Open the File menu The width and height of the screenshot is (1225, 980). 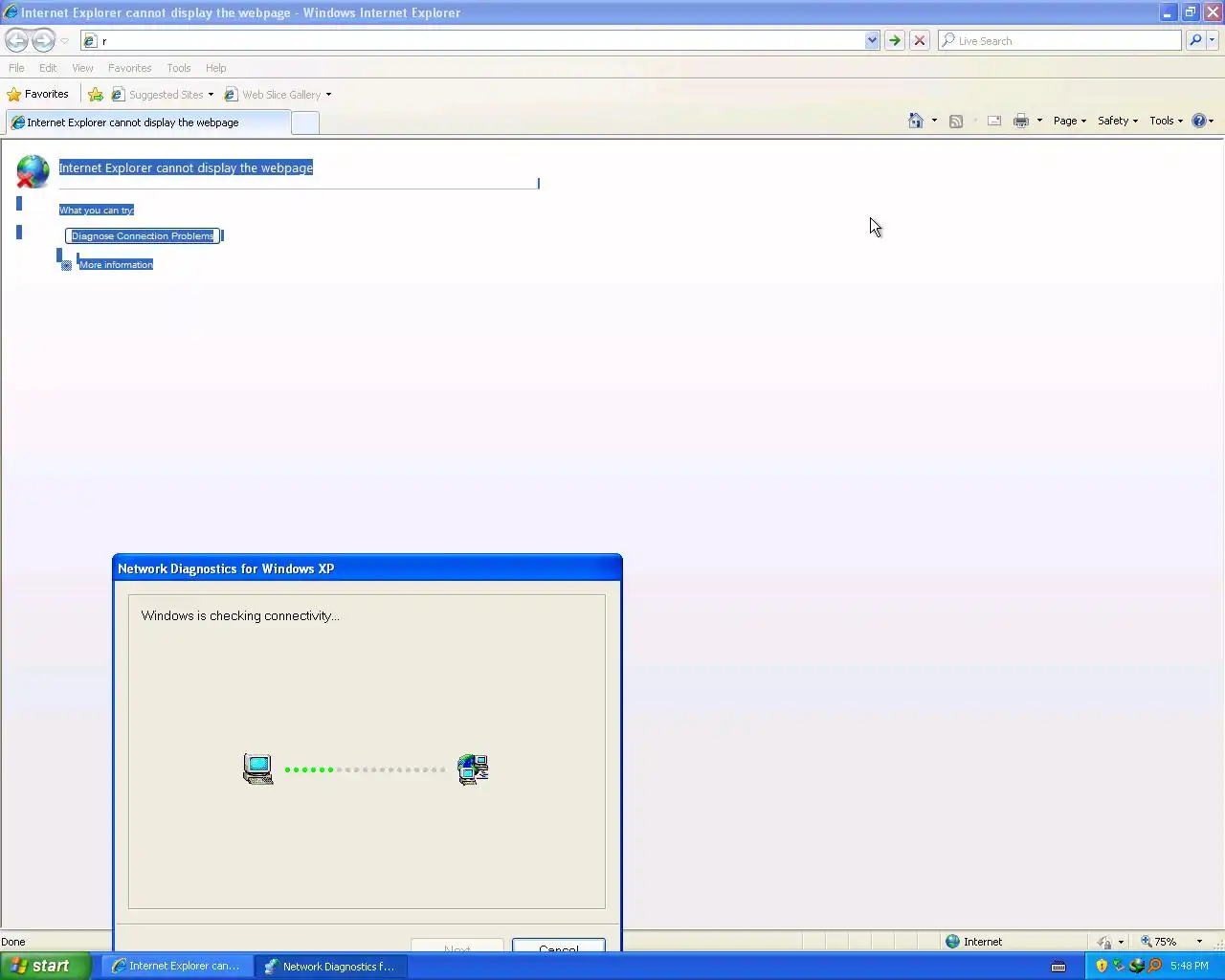coord(16,68)
